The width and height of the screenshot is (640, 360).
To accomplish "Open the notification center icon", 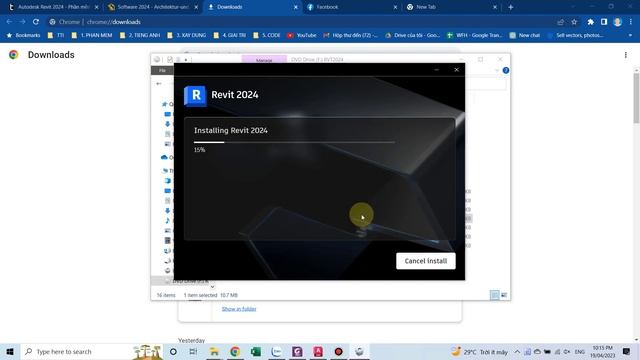I will pos(627,351).
